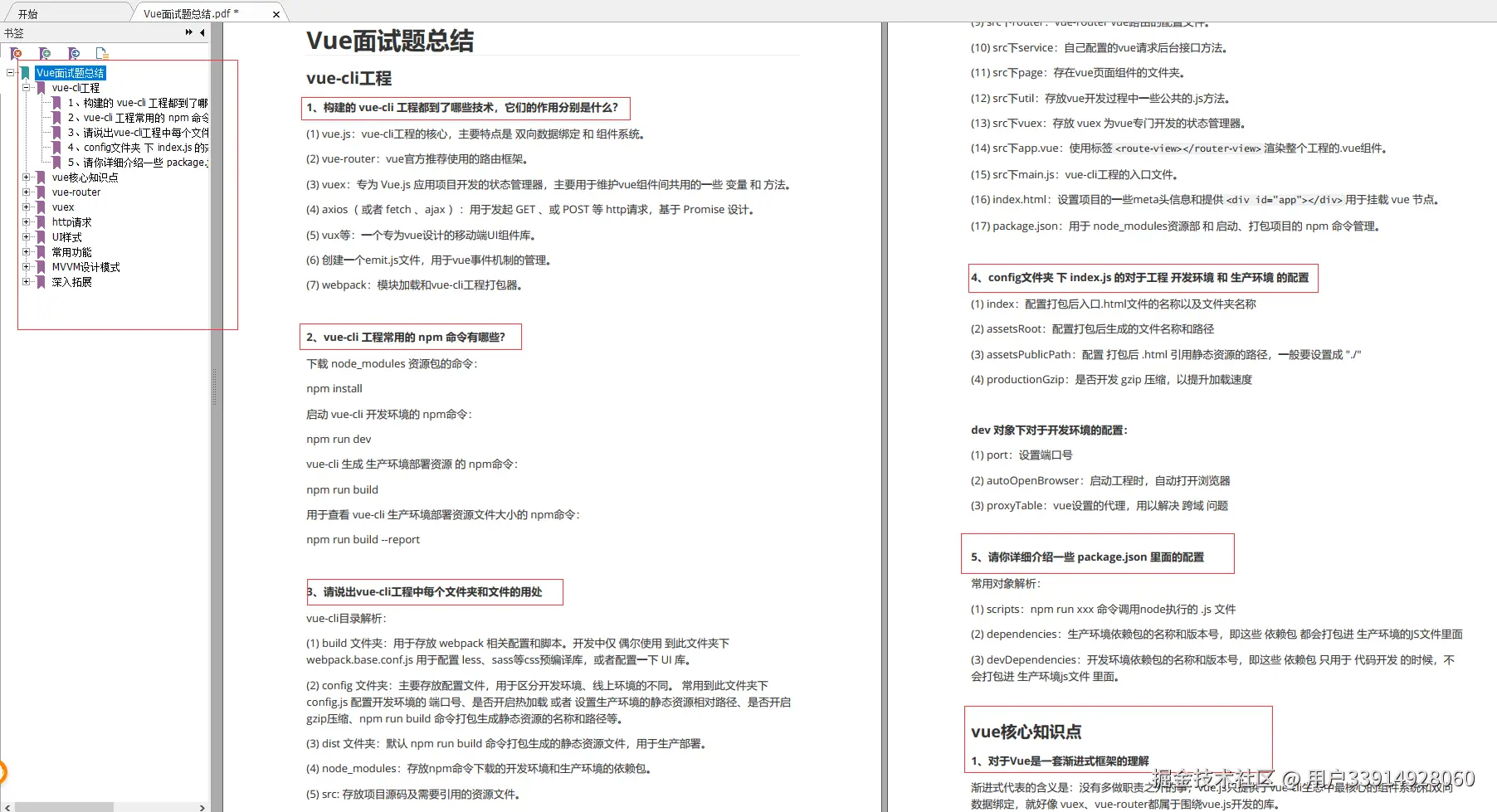The width and height of the screenshot is (1497, 812).
Task: Click the add bookmark icon with green plus
Action: click(45, 53)
